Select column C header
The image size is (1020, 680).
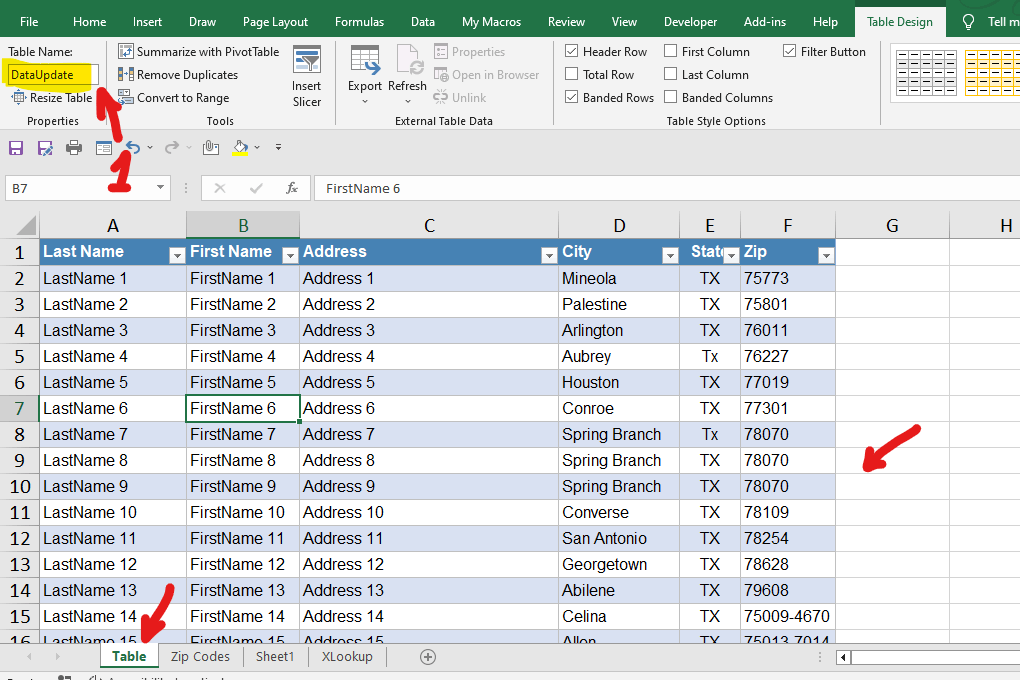(429, 226)
